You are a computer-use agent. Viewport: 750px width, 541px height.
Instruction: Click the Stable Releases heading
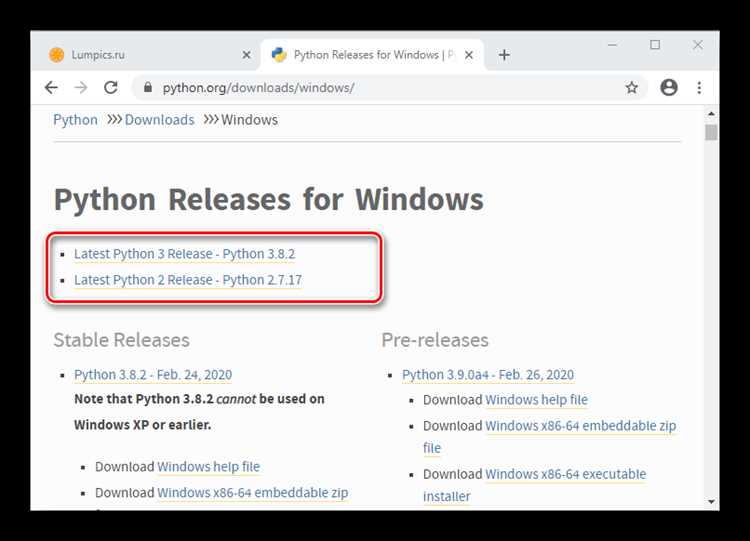[121, 340]
